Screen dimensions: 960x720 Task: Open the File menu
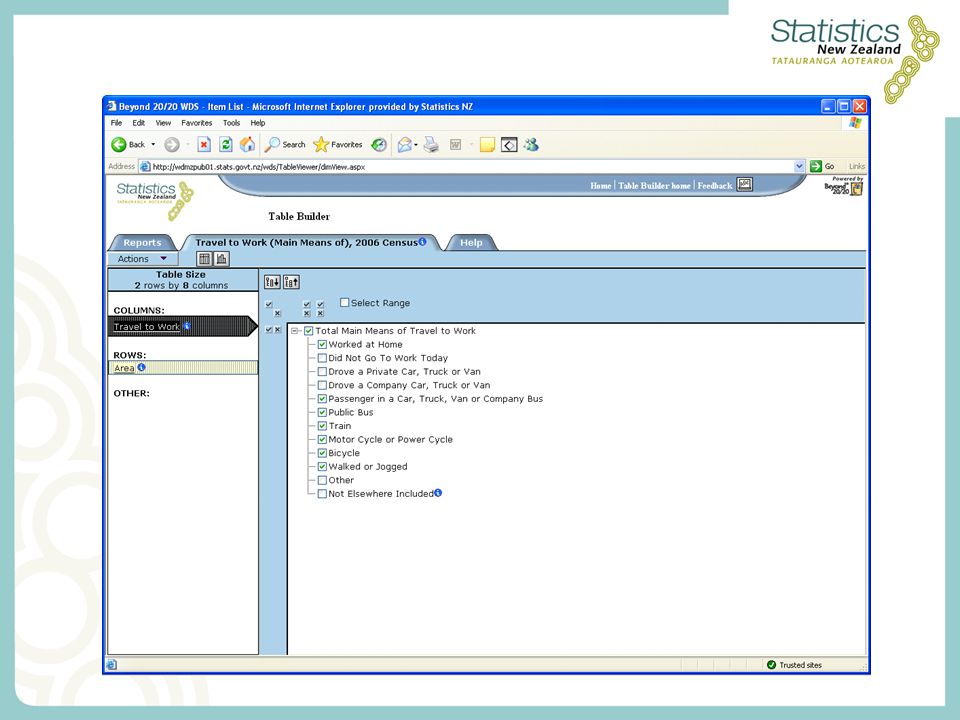click(x=116, y=122)
